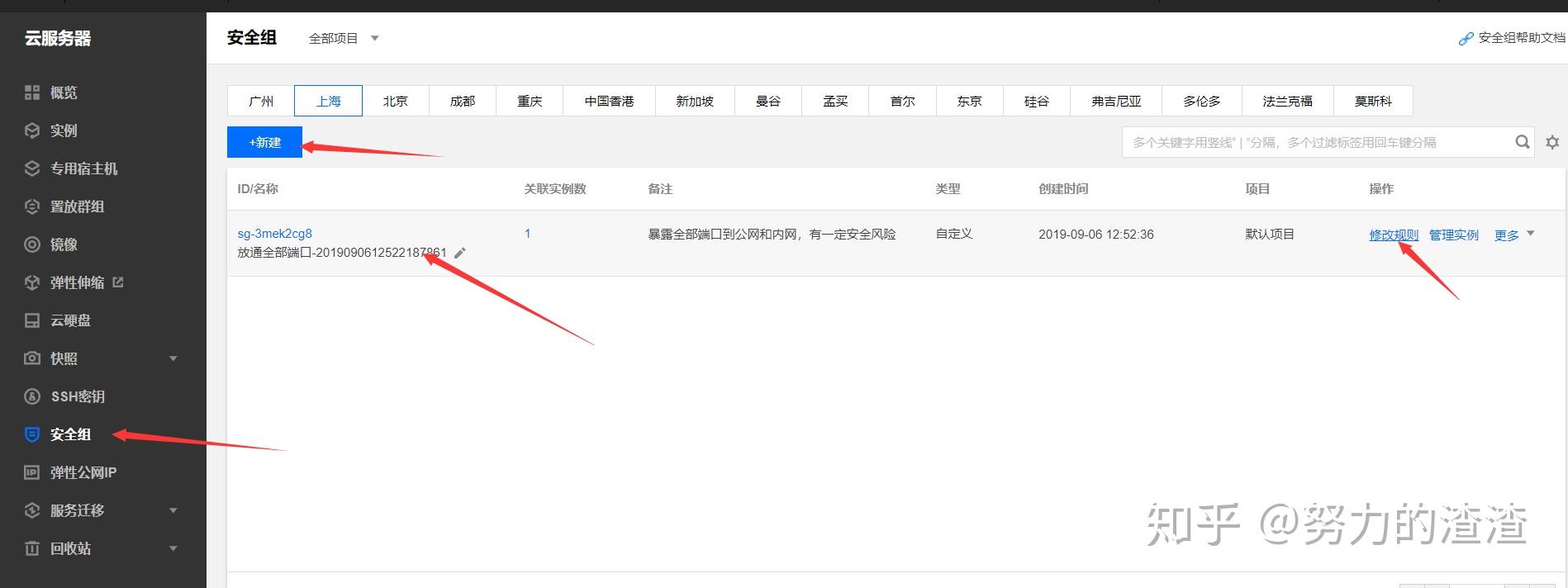This screenshot has height=588, width=1568.
Task: Select the 东京 region tab
Action: tap(970, 101)
